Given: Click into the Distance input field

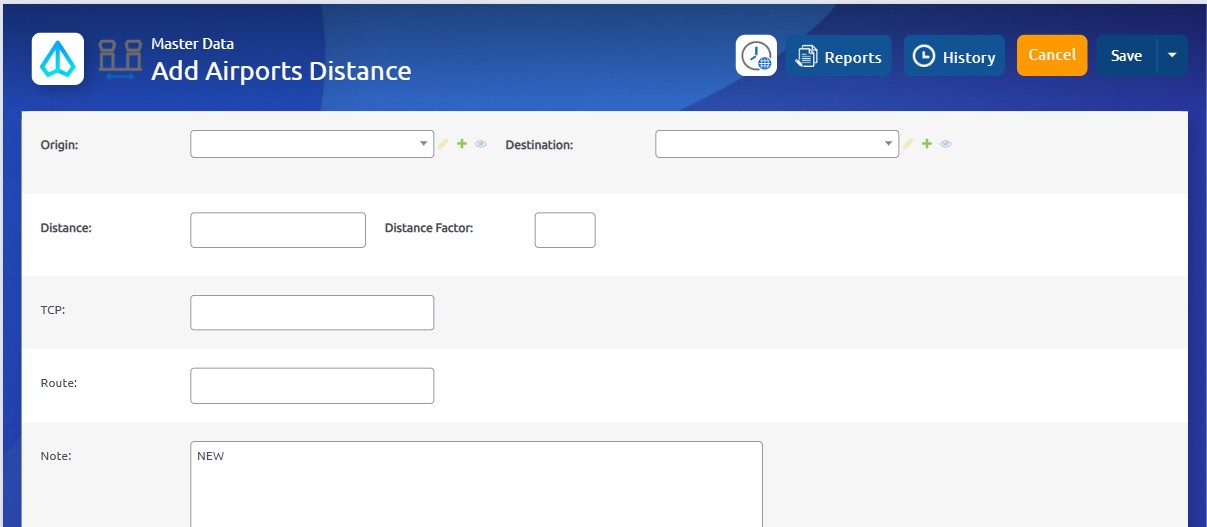Looking at the screenshot, I should pos(278,230).
